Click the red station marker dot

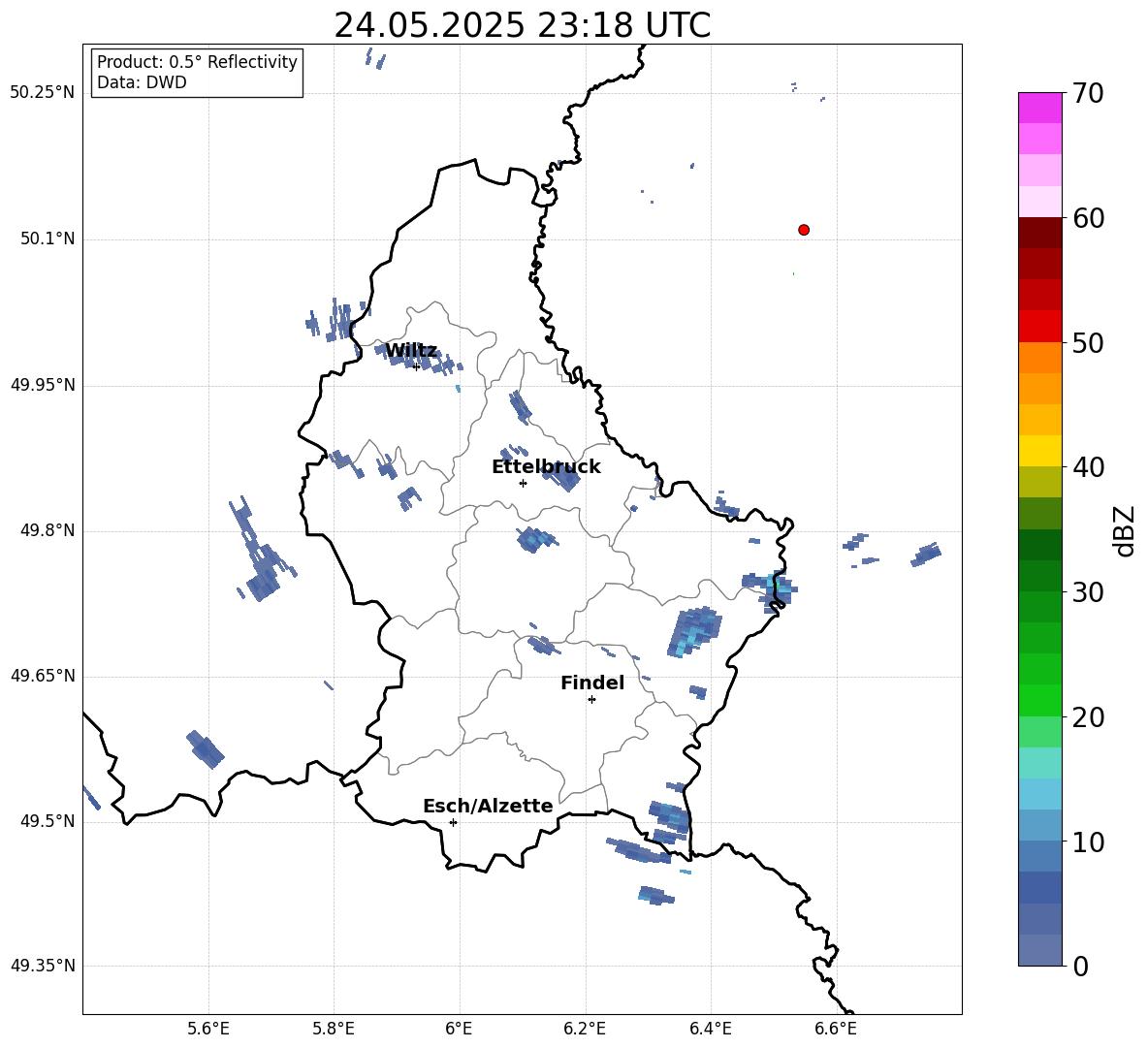click(804, 230)
